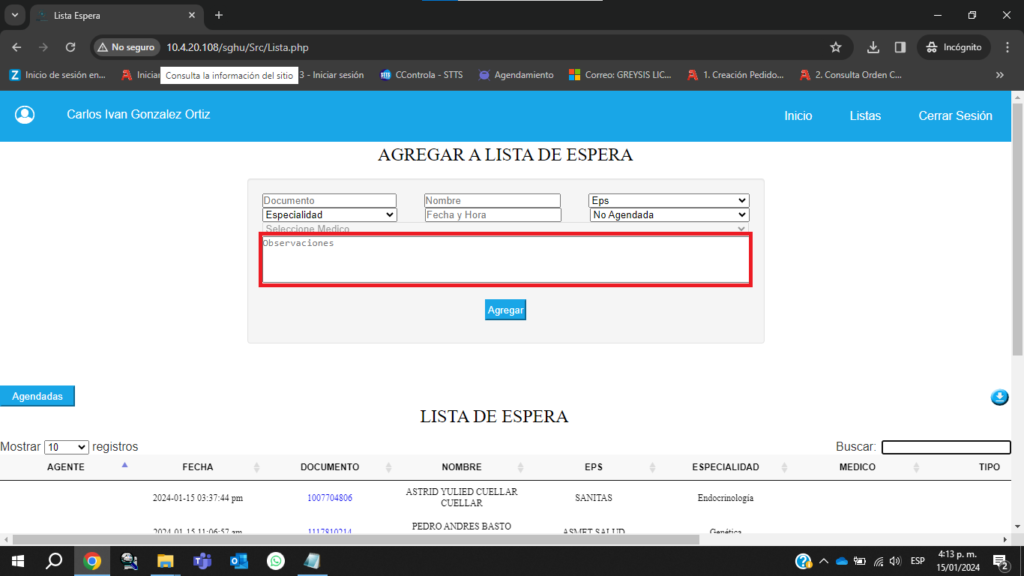The height and width of the screenshot is (576, 1024).
Task: Expand the No Agendada dropdown
Action: point(668,215)
